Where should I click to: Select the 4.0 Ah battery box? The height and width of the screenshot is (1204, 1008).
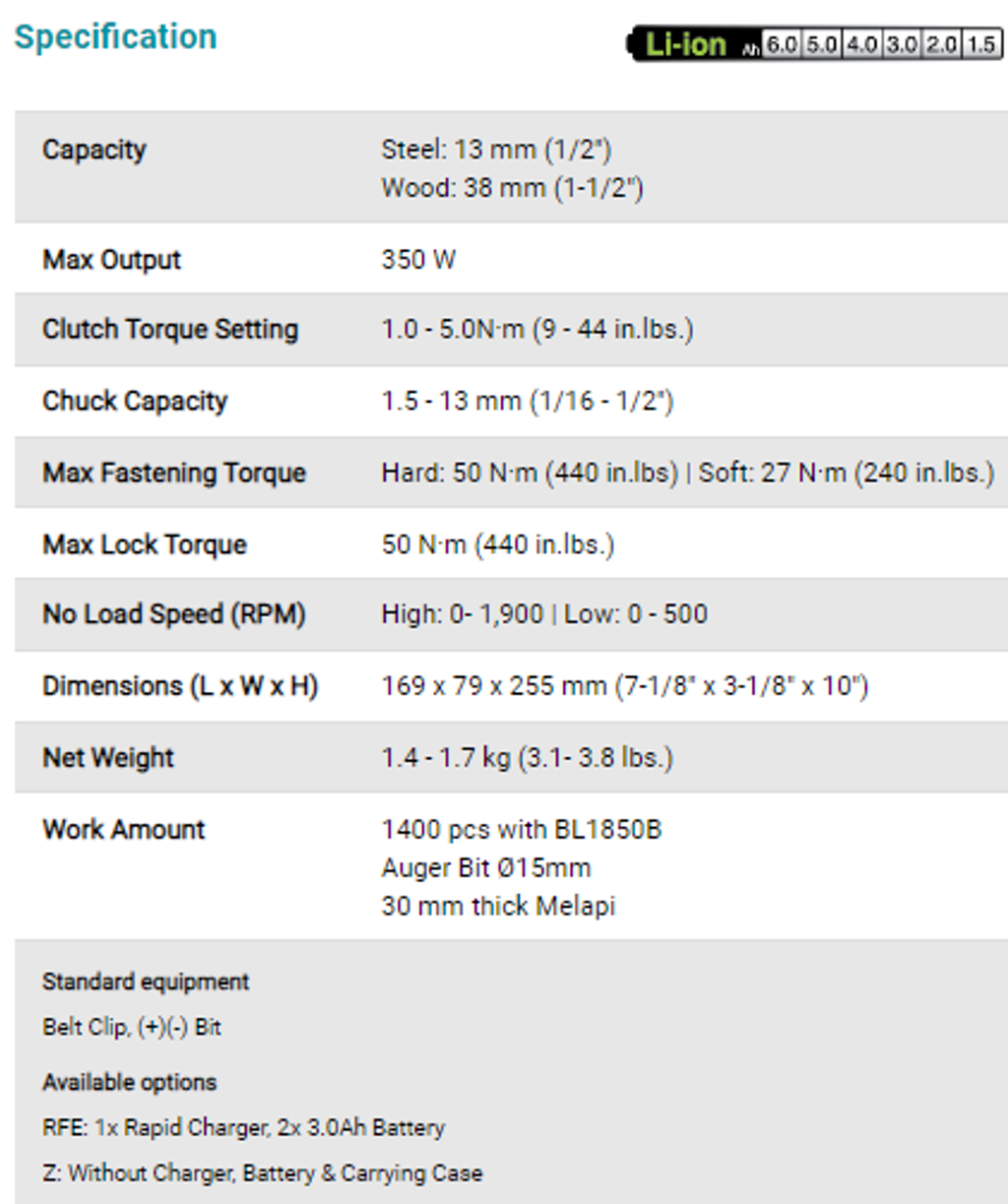(861, 44)
